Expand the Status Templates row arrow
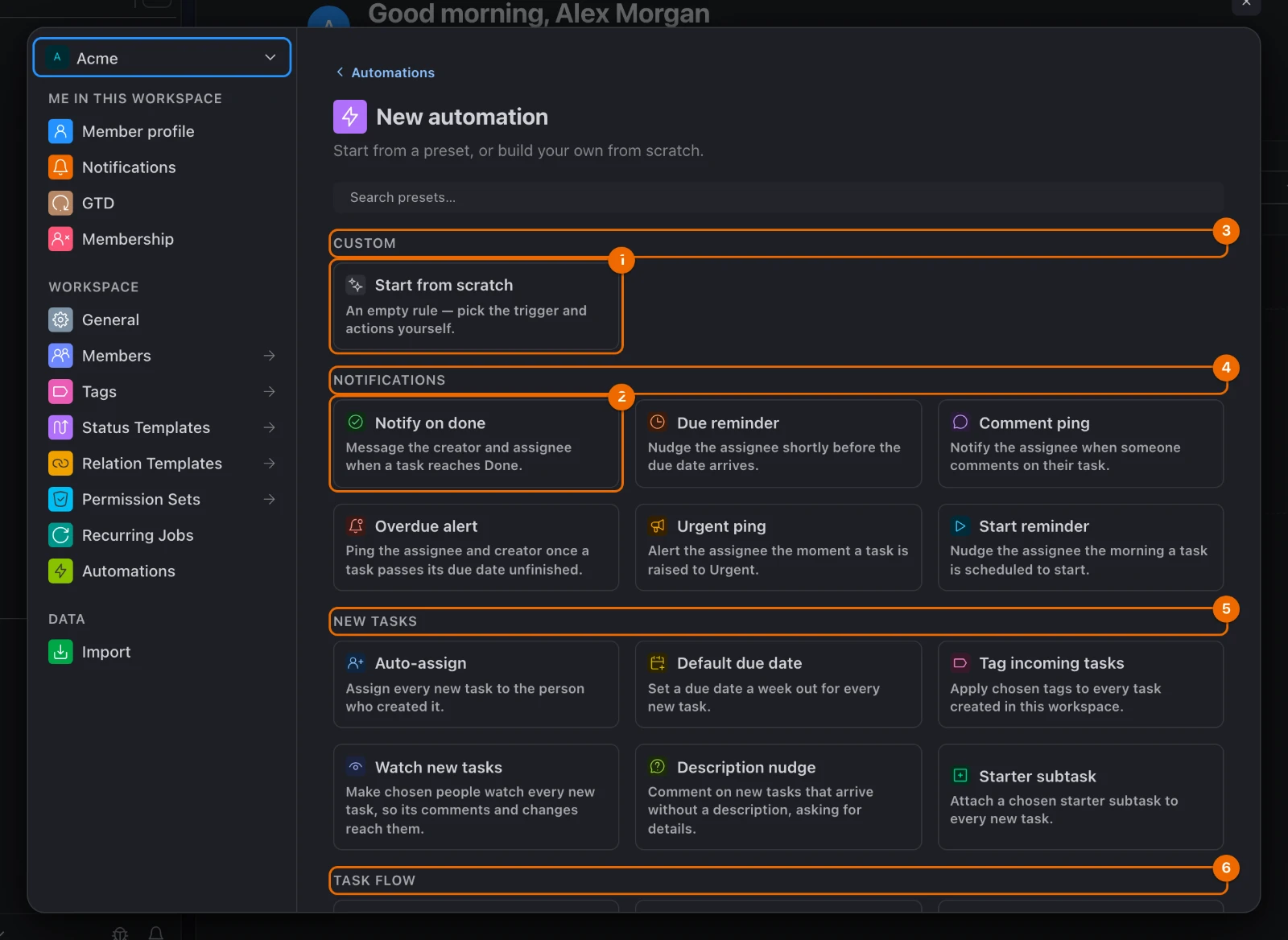Image resolution: width=1288 pixels, height=940 pixels. point(270,427)
